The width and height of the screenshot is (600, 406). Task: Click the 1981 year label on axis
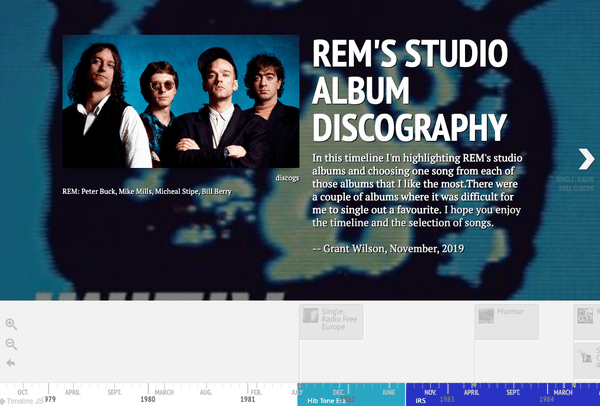pos(248,399)
